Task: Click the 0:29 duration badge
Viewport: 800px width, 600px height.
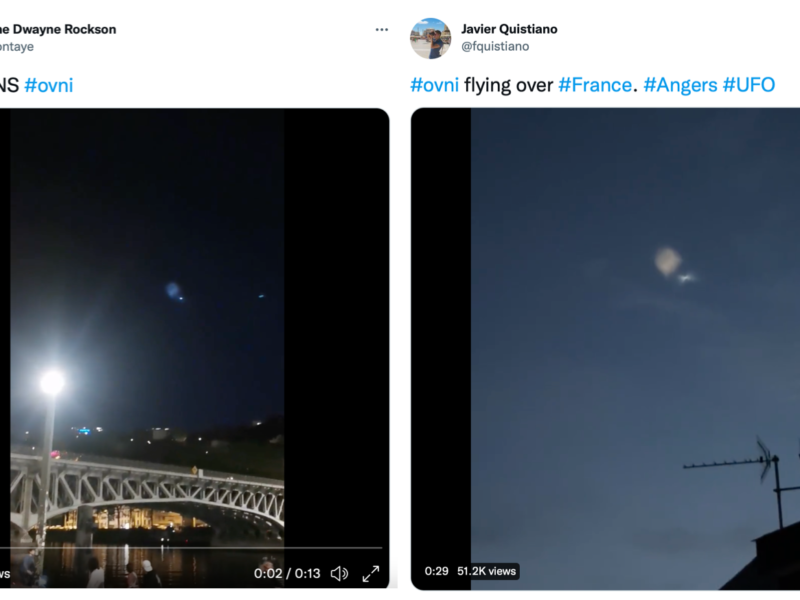Action: (x=435, y=571)
